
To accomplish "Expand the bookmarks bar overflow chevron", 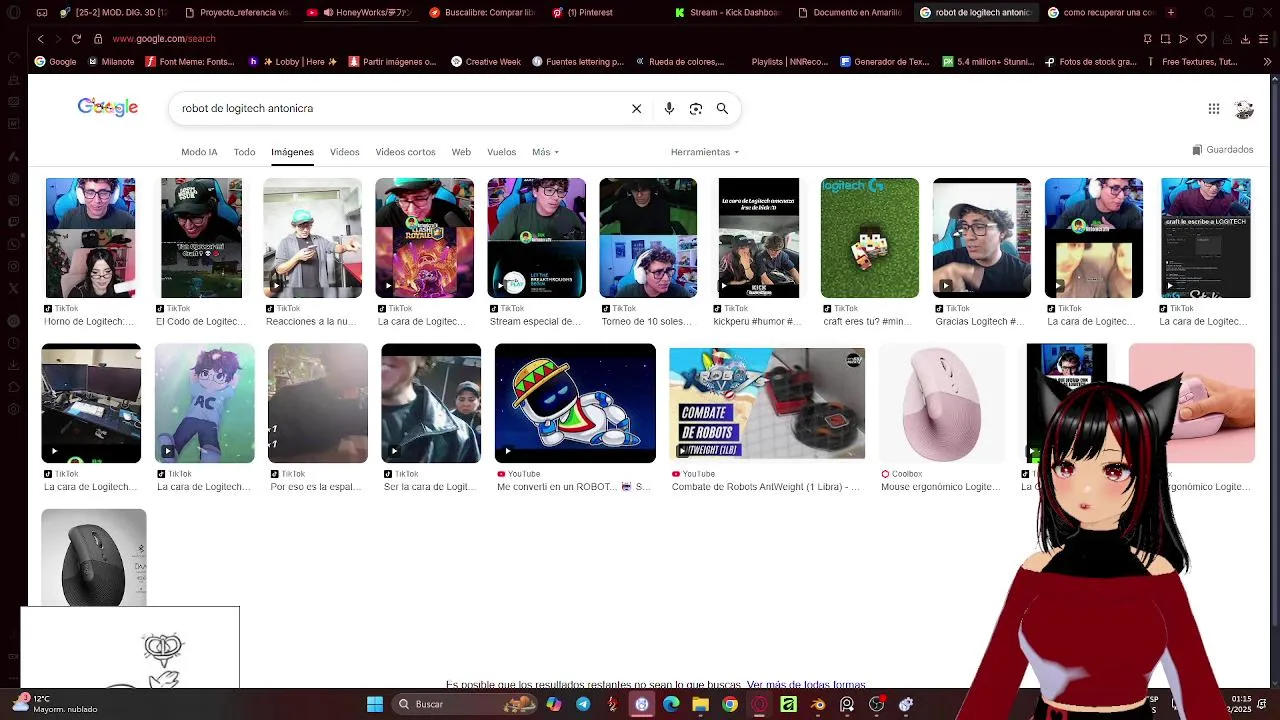I will (1267, 62).
